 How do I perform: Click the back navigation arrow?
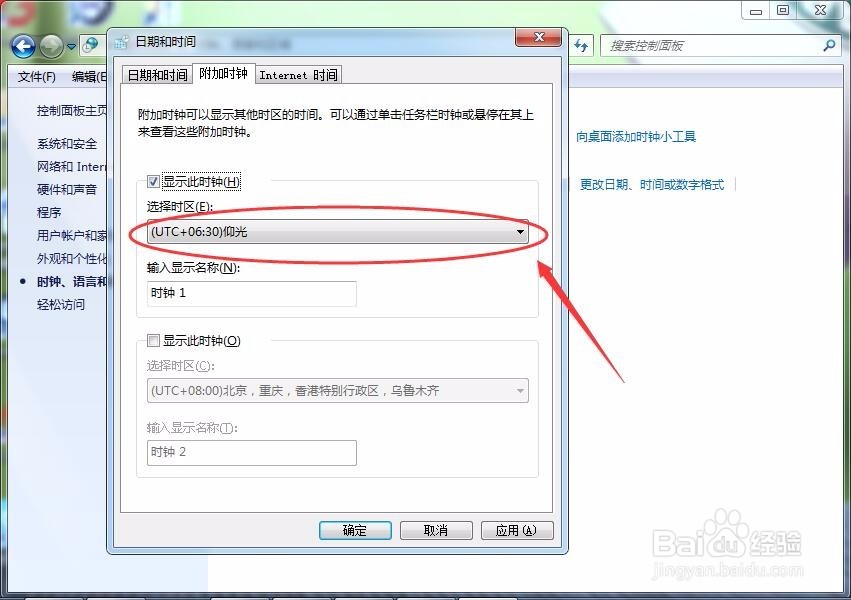pos(22,45)
